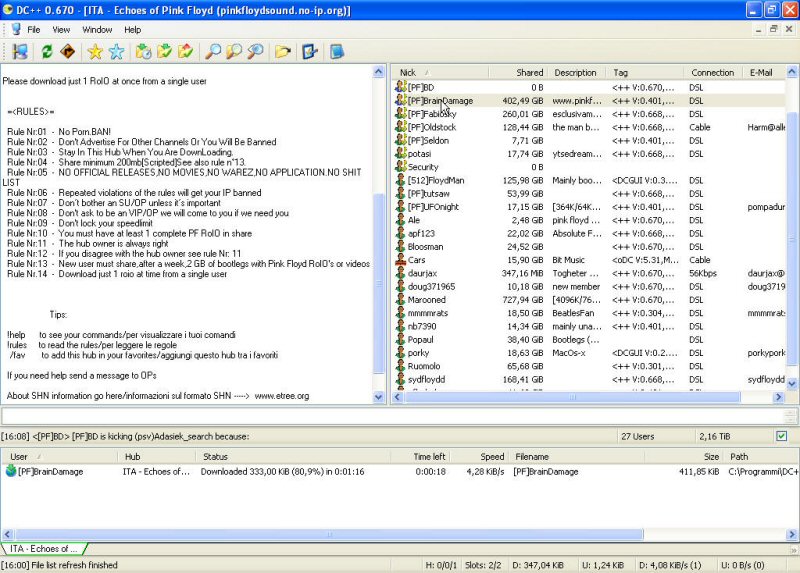Open the Notepad toolbar icon
The image size is (800, 573).
[x=337, y=51]
